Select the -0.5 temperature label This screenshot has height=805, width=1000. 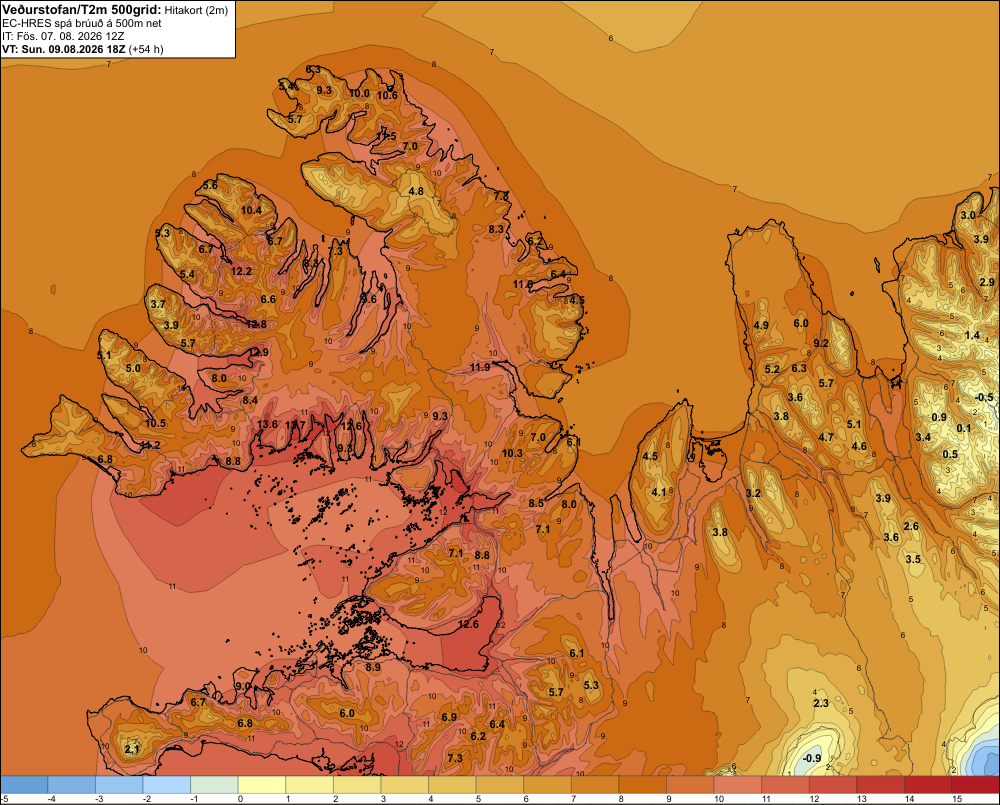coord(984,397)
